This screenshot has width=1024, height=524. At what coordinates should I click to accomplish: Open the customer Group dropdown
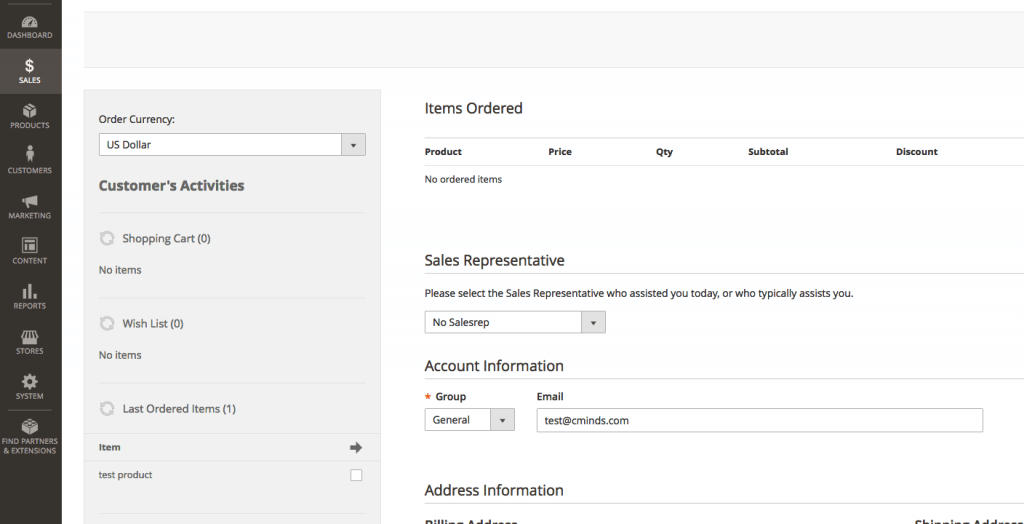click(x=469, y=420)
